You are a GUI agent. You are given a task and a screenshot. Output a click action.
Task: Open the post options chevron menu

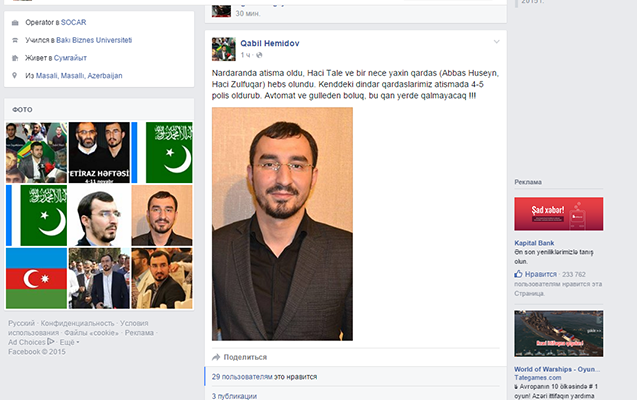(x=496, y=42)
